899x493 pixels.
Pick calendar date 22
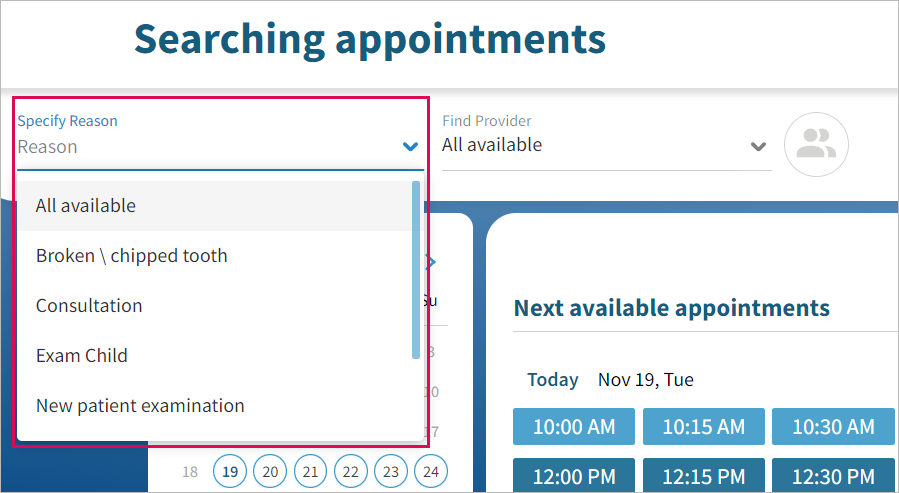click(350, 471)
